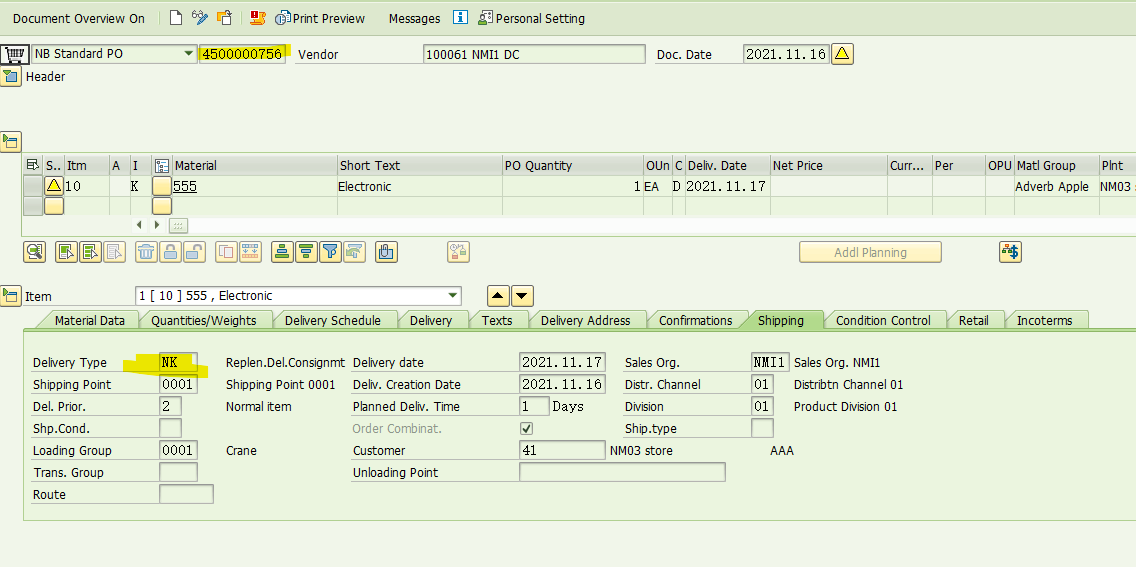Click the warning status icon on item 10
This screenshot has height=567, width=1136.
[x=54, y=186]
